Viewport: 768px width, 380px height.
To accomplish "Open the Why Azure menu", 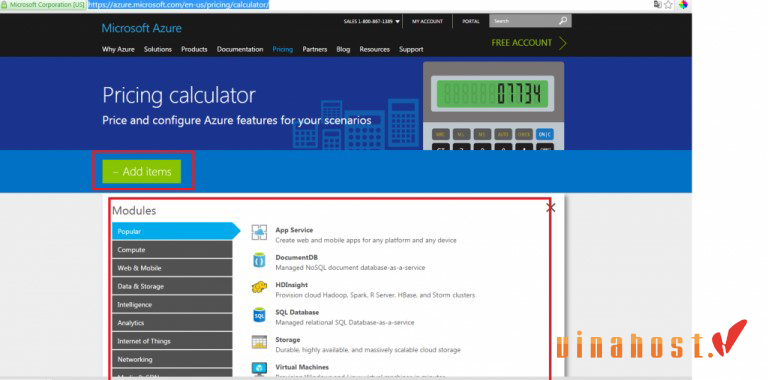I will point(118,49).
